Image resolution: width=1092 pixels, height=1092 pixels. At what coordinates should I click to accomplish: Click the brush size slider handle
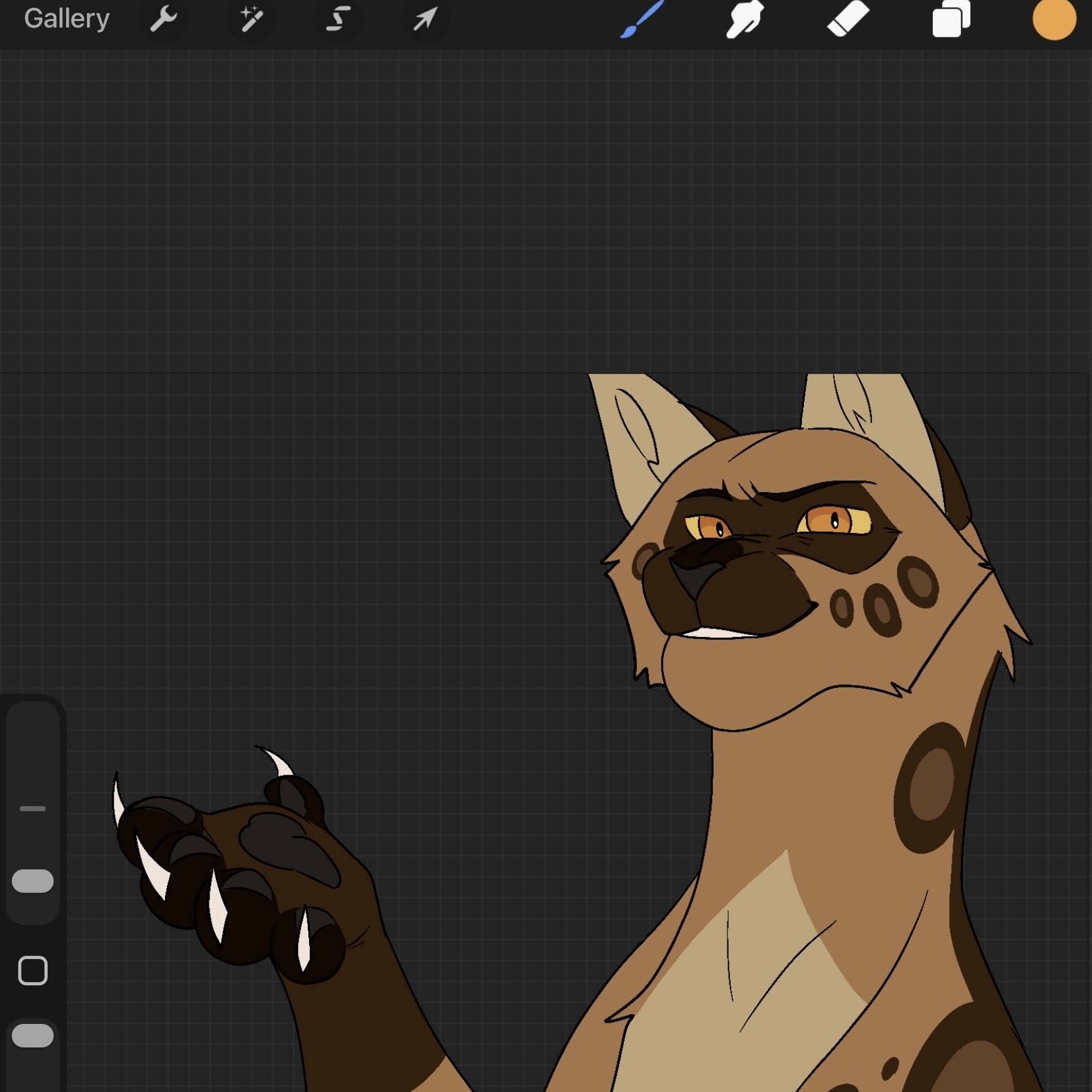click(33, 881)
